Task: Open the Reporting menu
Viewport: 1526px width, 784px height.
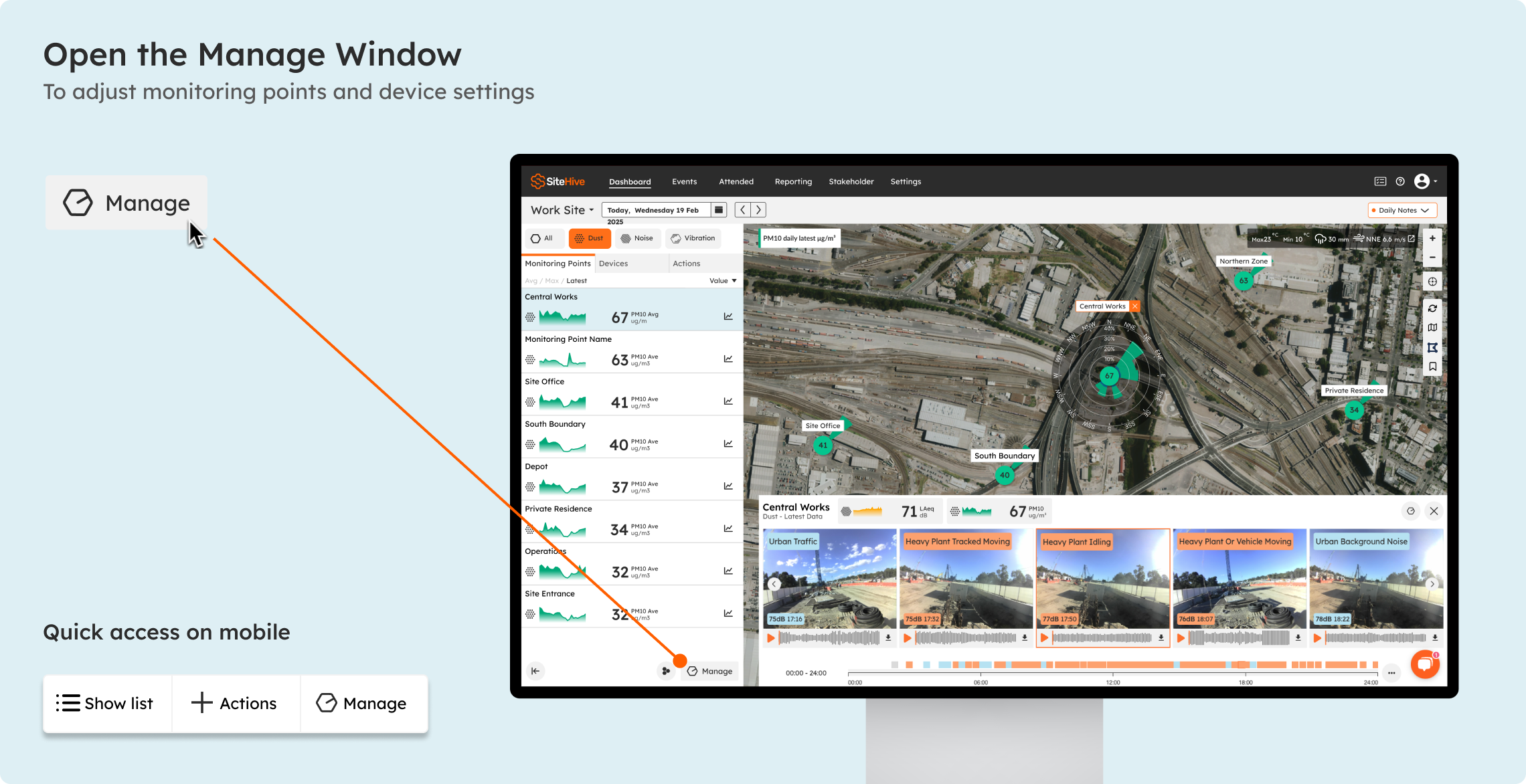Action: tap(793, 181)
